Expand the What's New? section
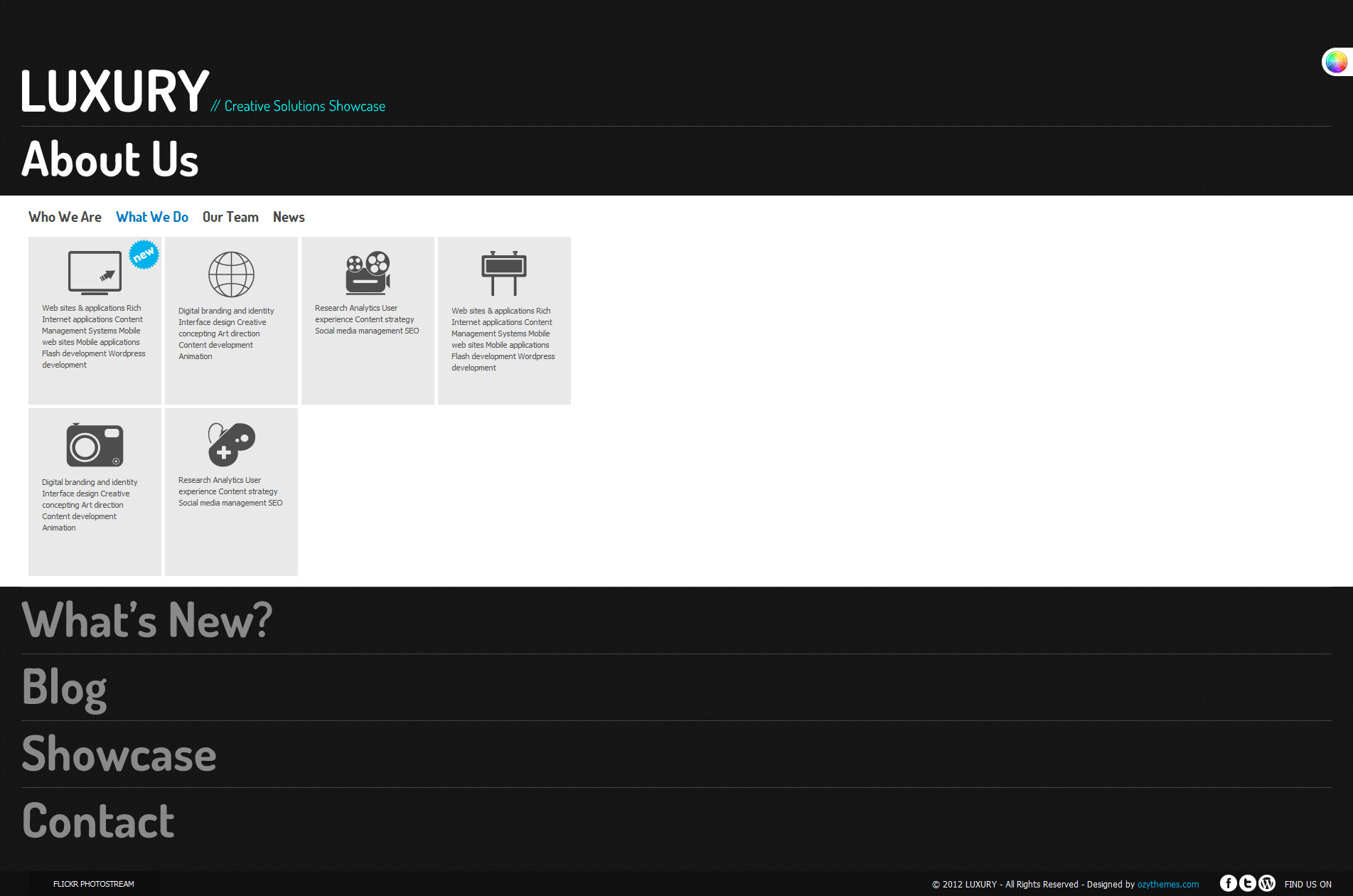1353x896 pixels. (x=147, y=620)
